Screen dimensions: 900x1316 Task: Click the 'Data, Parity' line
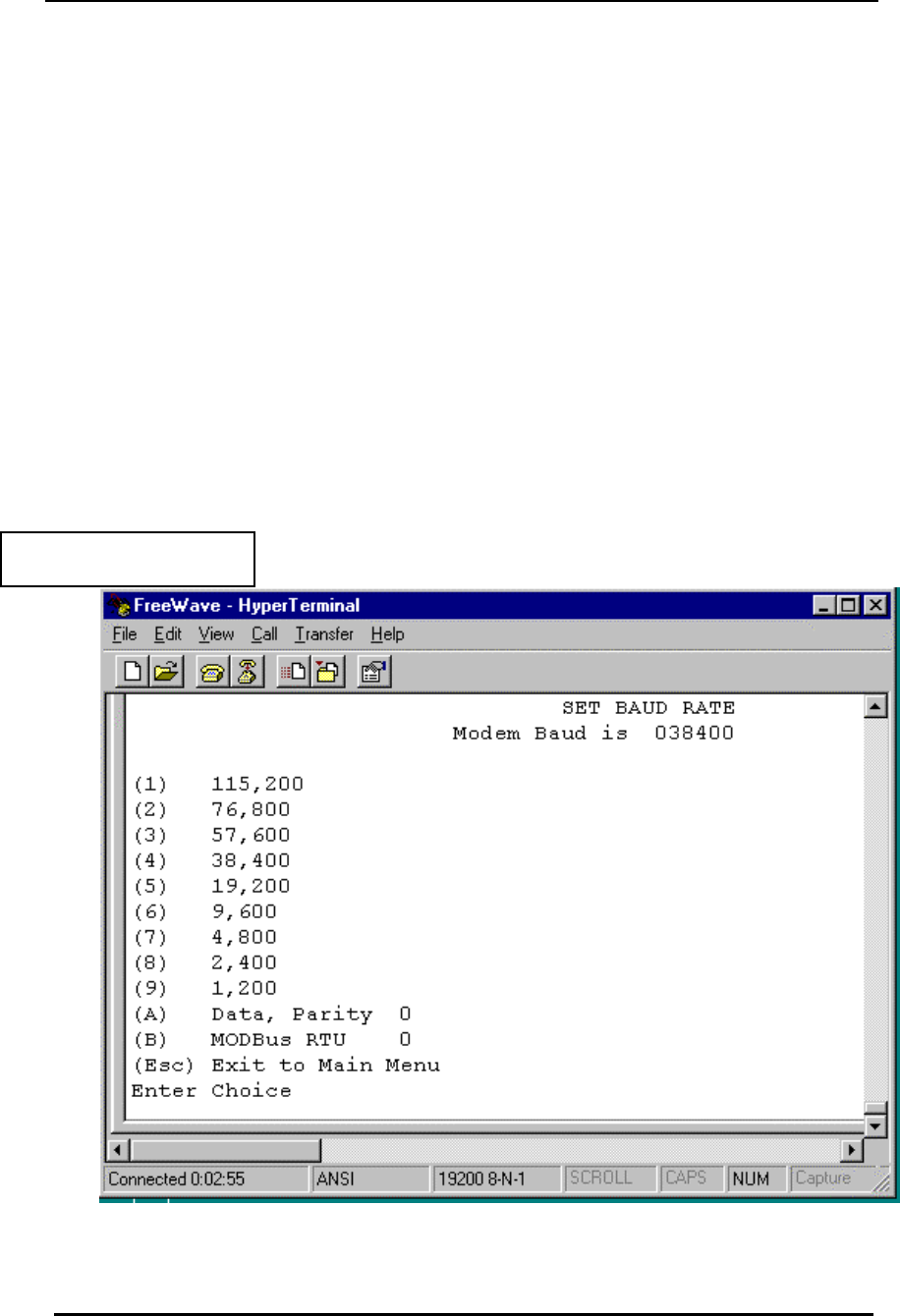272,1014
